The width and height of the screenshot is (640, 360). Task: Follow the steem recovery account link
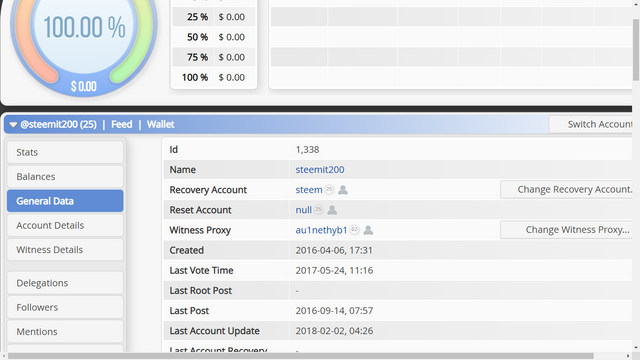click(x=309, y=190)
